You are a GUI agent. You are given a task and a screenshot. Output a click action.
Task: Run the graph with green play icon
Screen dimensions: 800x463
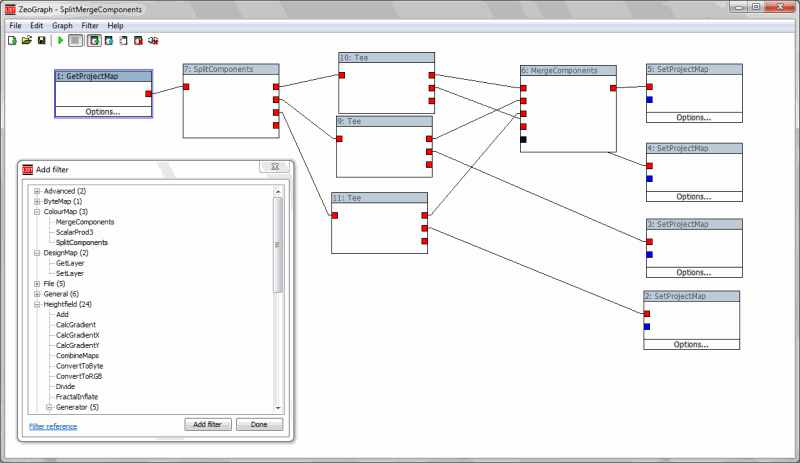(x=60, y=41)
